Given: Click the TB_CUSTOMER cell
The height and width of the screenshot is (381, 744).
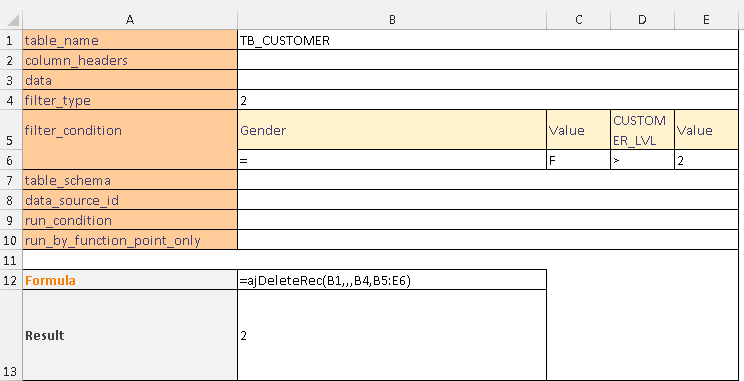Looking at the screenshot, I should coord(488,40).
